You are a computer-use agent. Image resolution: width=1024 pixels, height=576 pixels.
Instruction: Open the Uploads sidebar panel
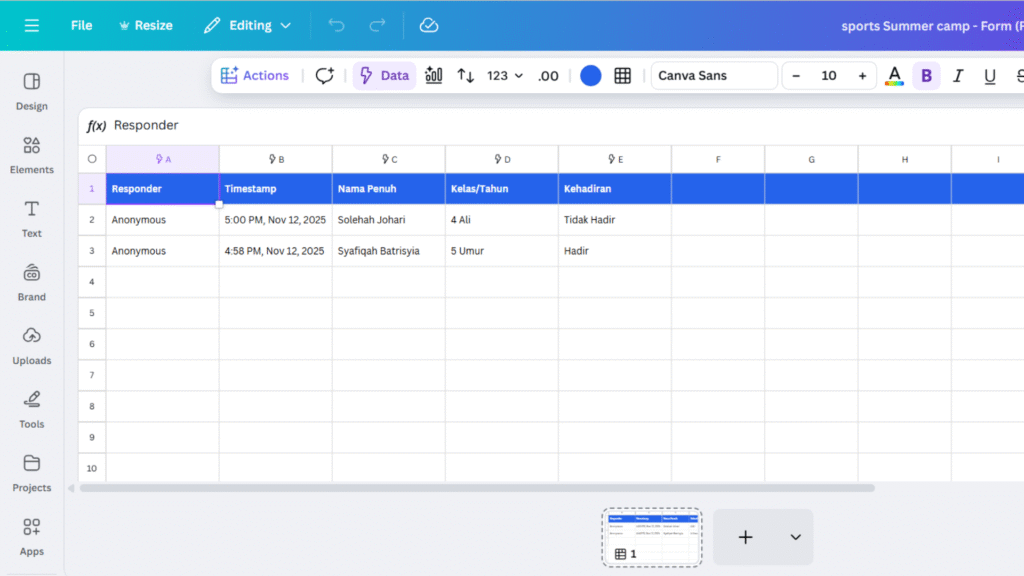click(x=32, y=345)
